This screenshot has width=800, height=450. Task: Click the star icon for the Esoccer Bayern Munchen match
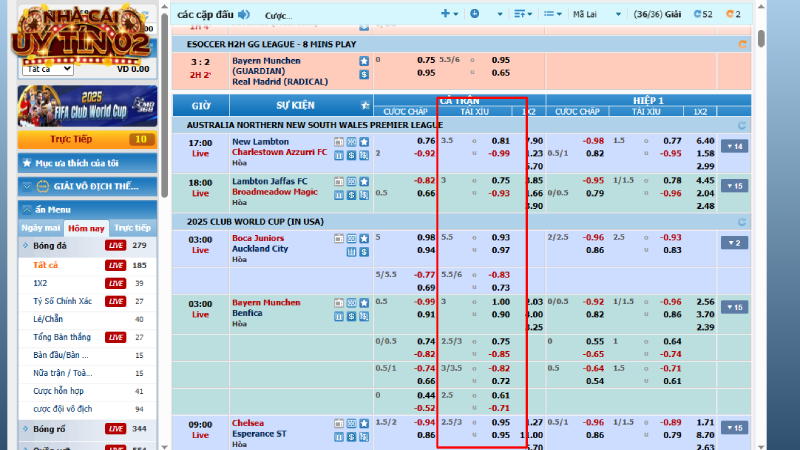coord(364,61)
